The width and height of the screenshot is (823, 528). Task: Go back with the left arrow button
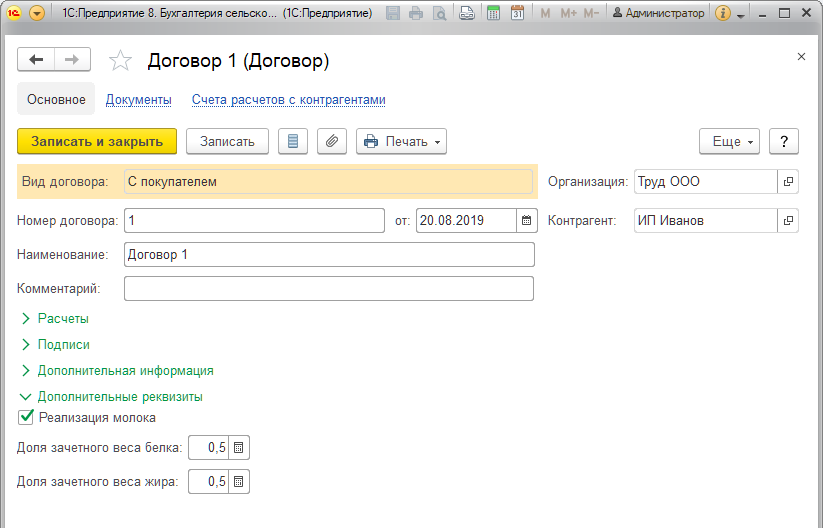tap(36, 59)
